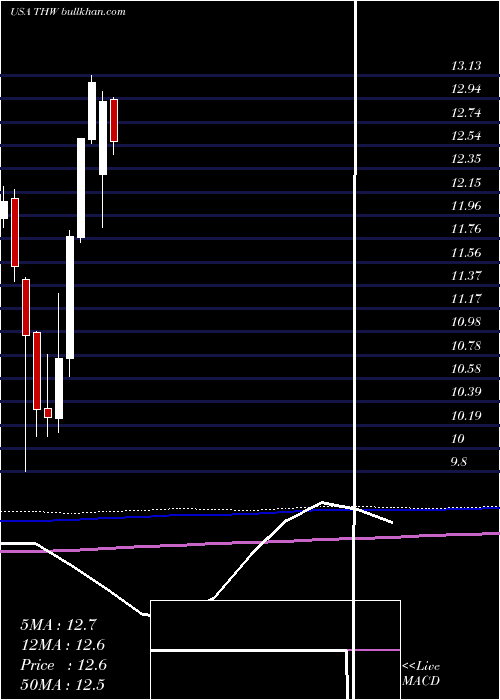Click the USA THW bullkhan.com title
This screenshot has height=700, width=500.
coord(67,12)
